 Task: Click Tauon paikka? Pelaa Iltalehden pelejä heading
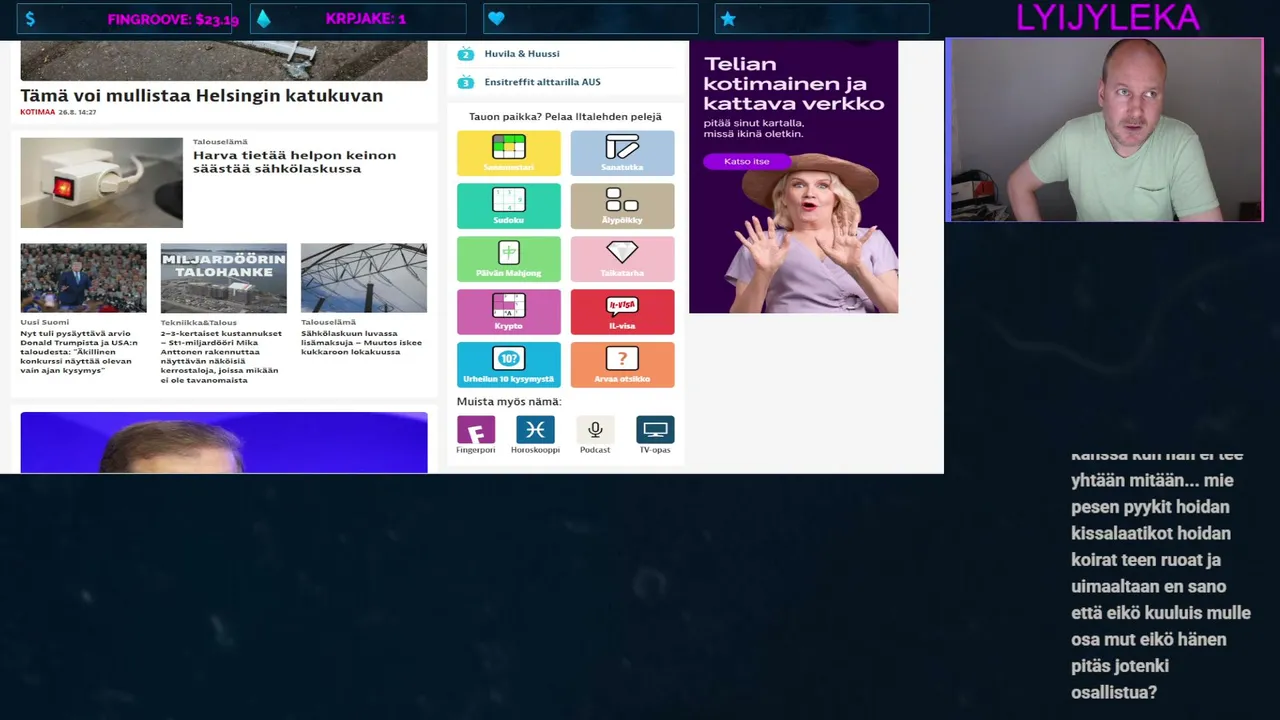coord(565,117)
